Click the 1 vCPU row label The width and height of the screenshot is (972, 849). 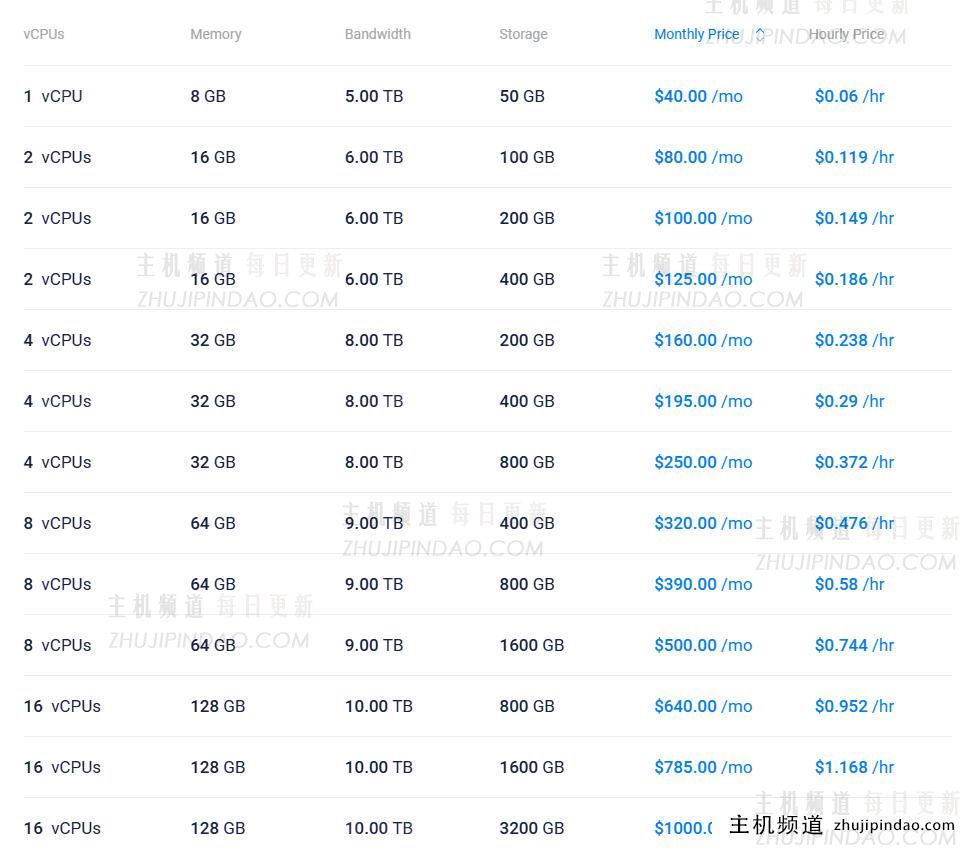coord(53,96)
